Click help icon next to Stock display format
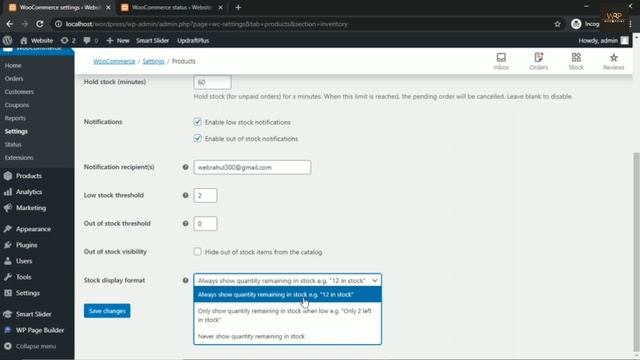The image size is (640, 360). coord(185,280)
